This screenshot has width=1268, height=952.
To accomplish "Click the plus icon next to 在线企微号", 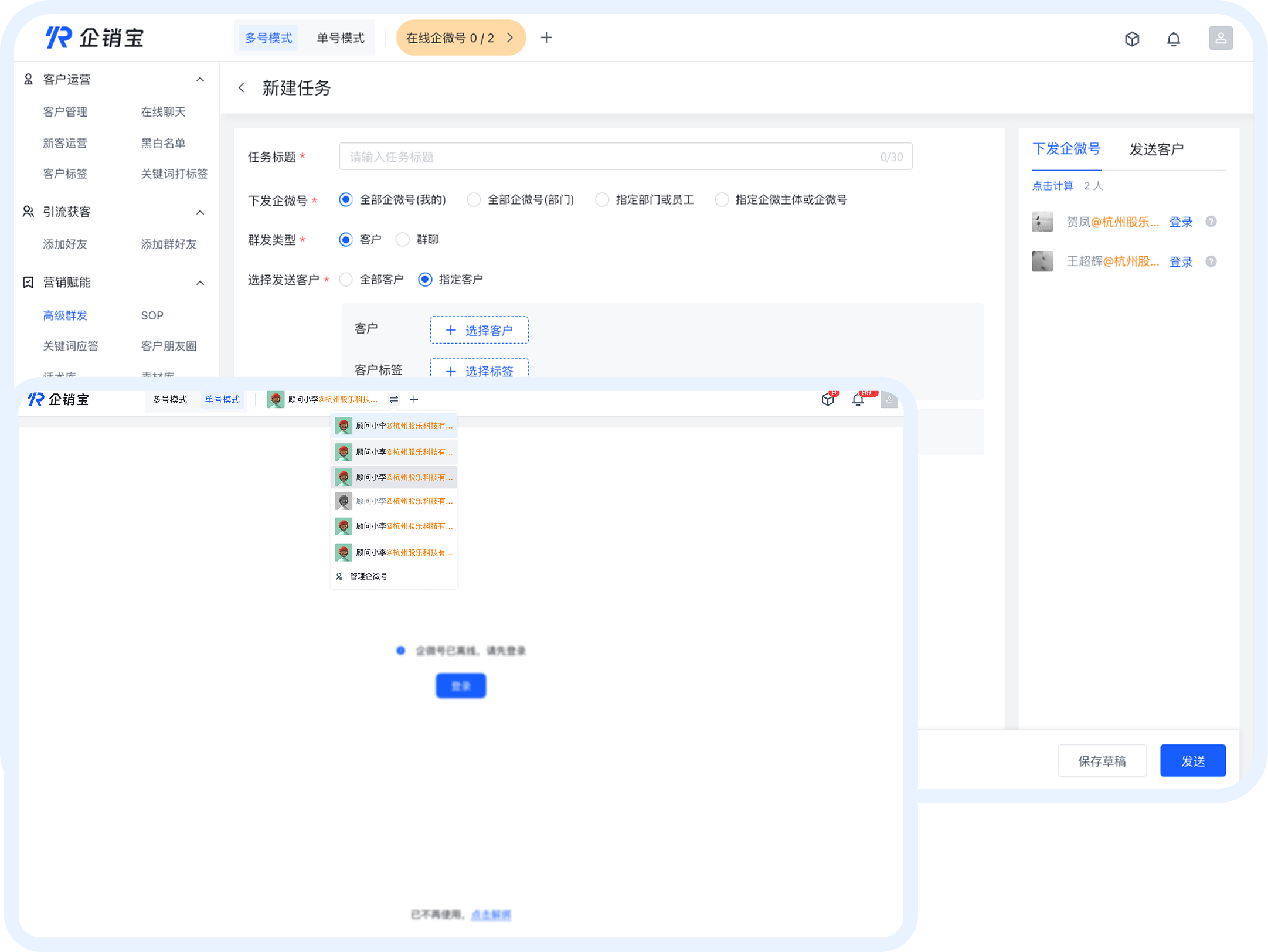I will coord(546,38).
